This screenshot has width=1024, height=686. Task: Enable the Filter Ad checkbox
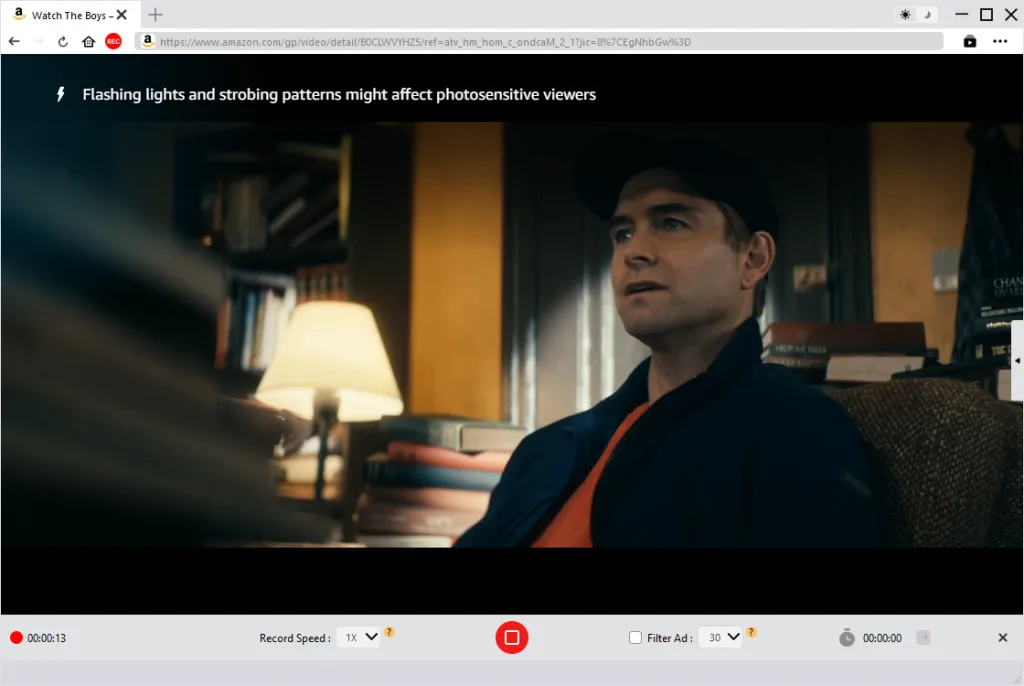tap(635, 637)
